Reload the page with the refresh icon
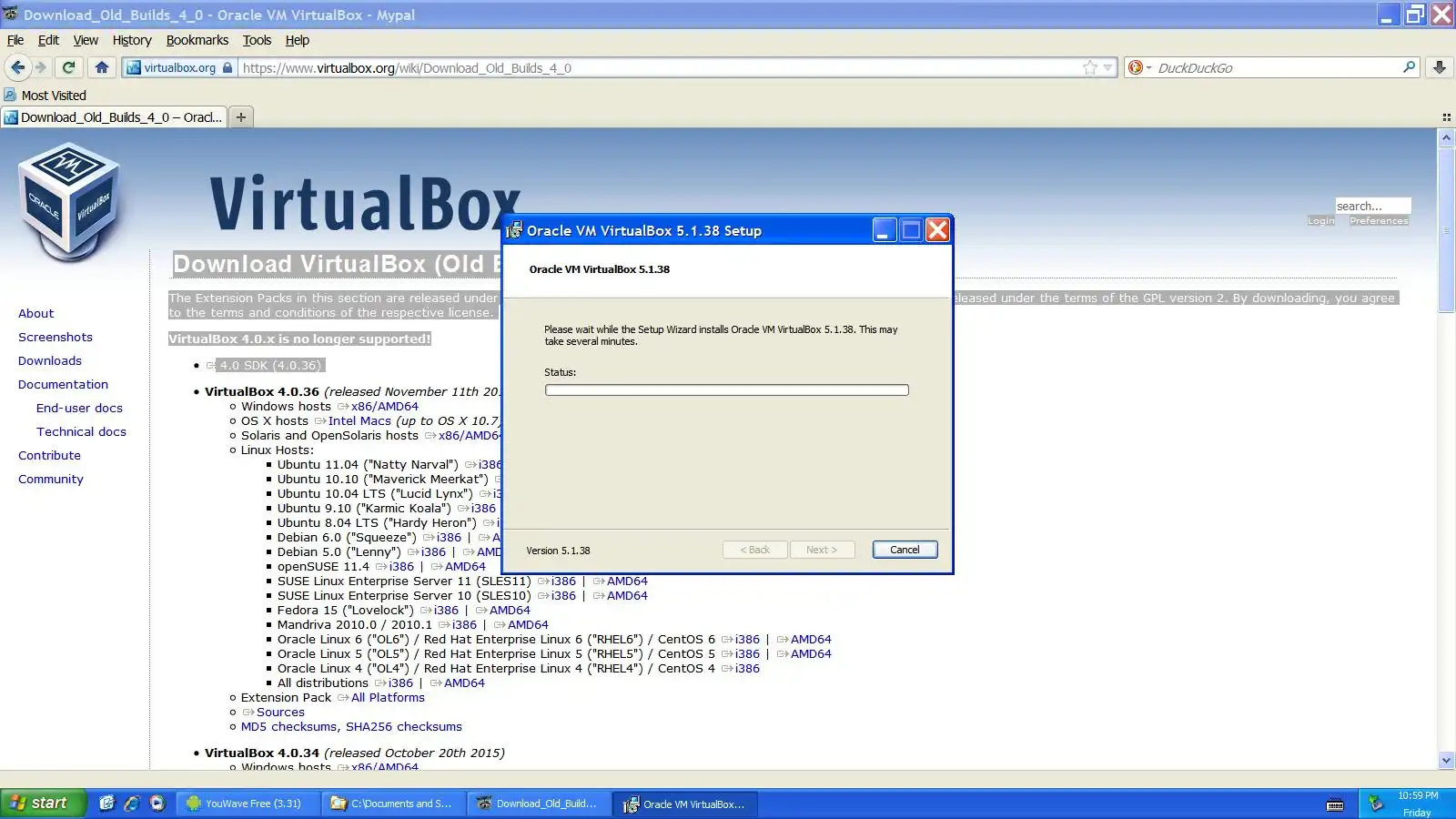Image resolution: width=1456 pixels, height=819 pixels. pyautogui.click(x=68, y=67)
